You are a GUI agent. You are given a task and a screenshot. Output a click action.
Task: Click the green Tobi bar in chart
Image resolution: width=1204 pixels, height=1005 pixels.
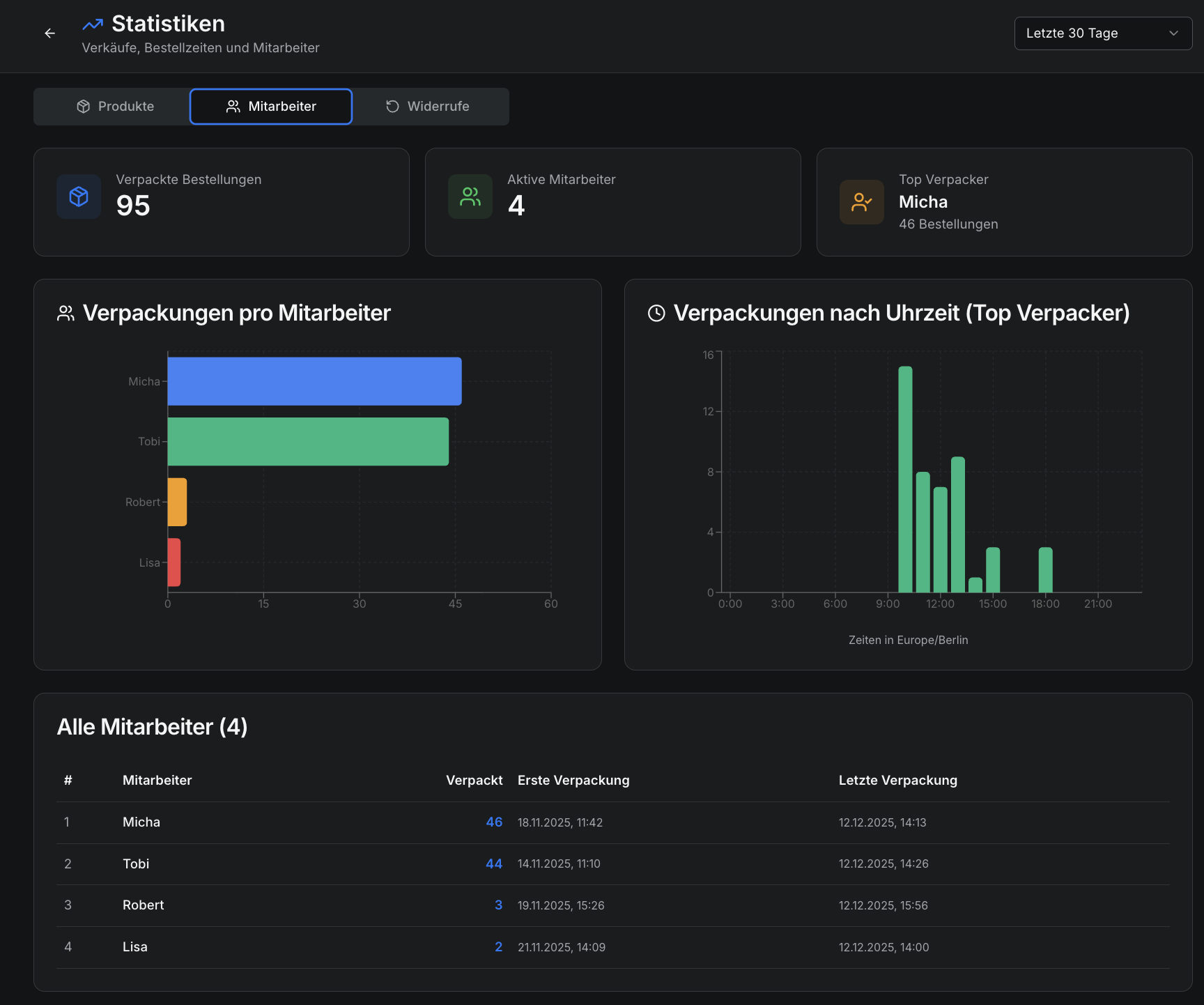tap(308, 442)
